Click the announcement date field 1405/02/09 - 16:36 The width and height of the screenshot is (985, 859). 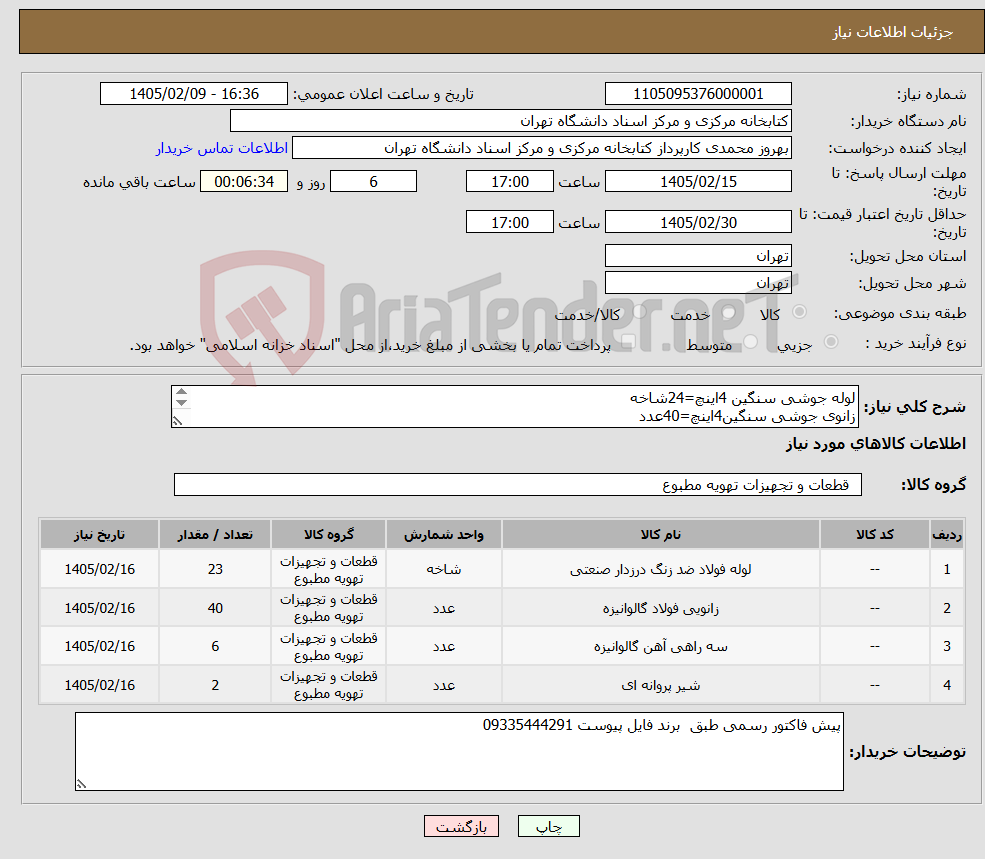[193, 94]
